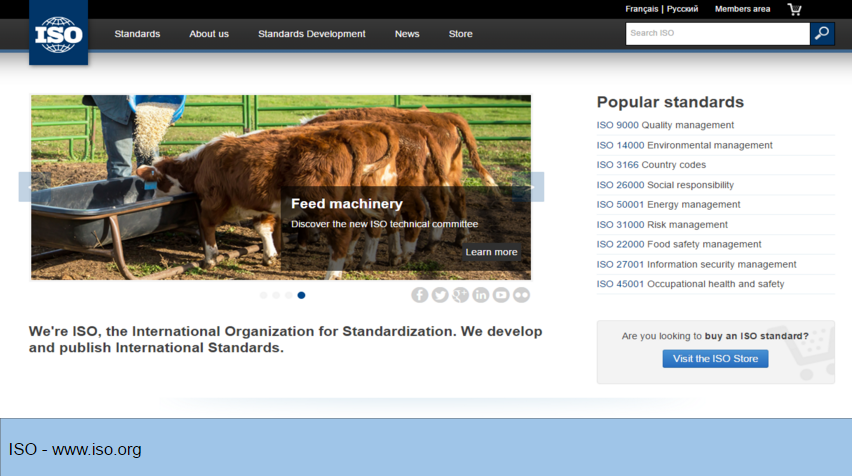852x476 pixels.
Task: Click the ISO logo
Action: pyautogui.click(x=59, y=33)
